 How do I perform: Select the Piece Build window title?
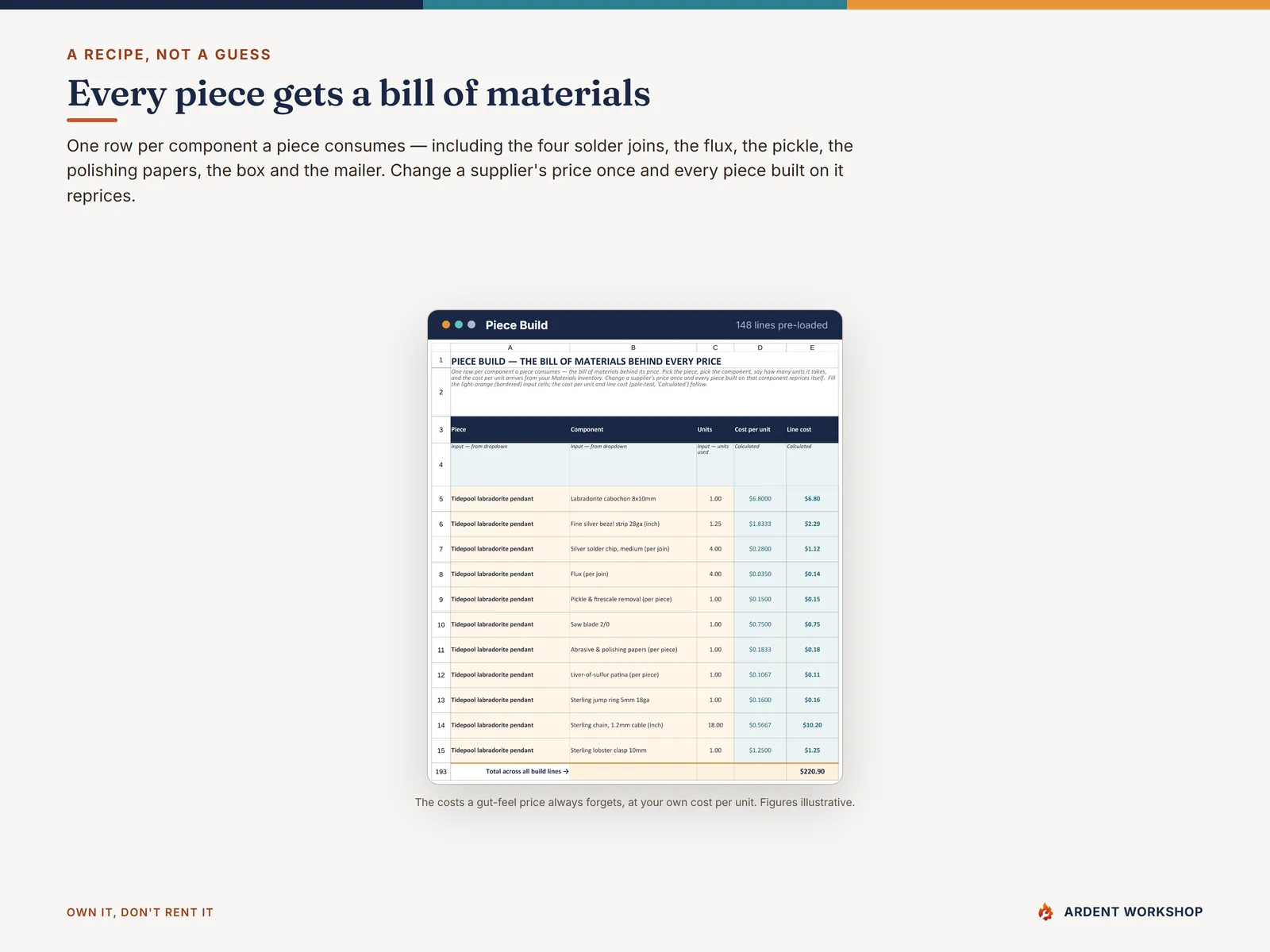coord(517,325)
